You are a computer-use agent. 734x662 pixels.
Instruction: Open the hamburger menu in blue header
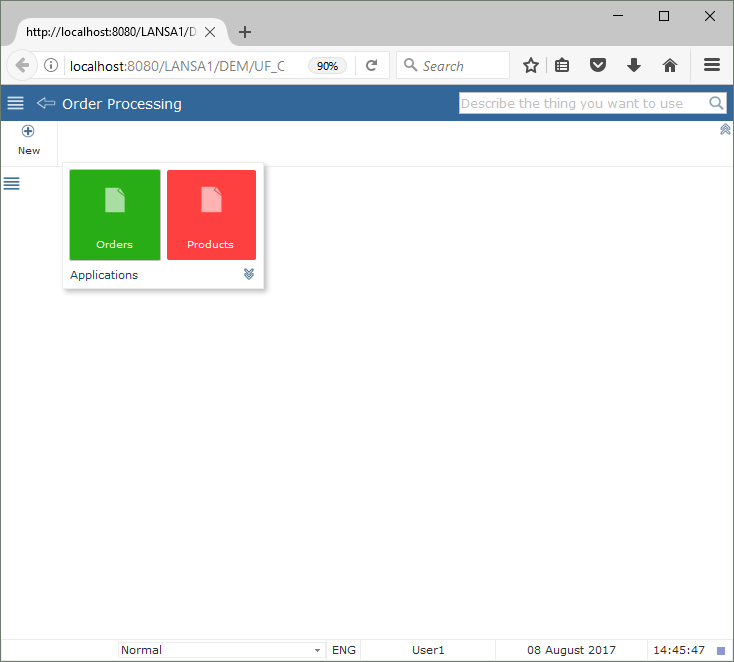pos(15,103)
